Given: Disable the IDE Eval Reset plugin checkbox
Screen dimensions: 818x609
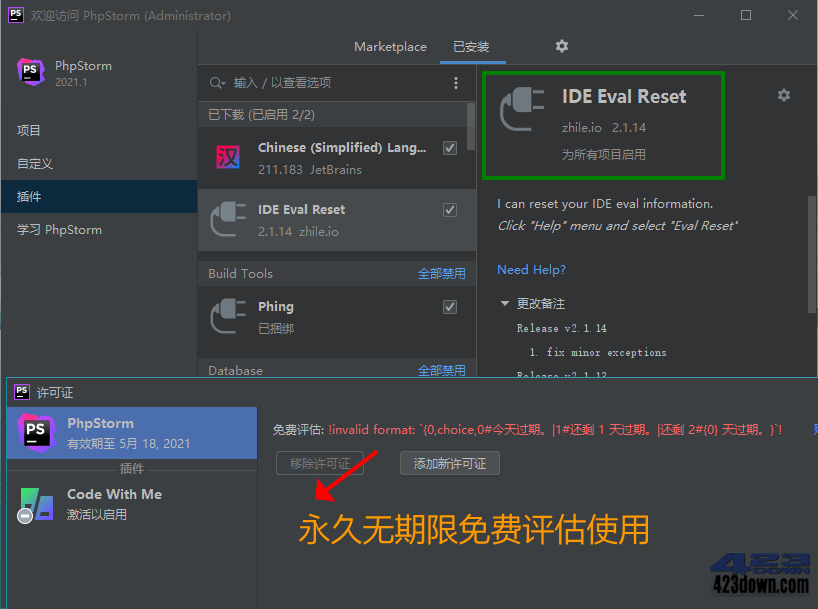Looking at the screenshot, I should [449, 209].
